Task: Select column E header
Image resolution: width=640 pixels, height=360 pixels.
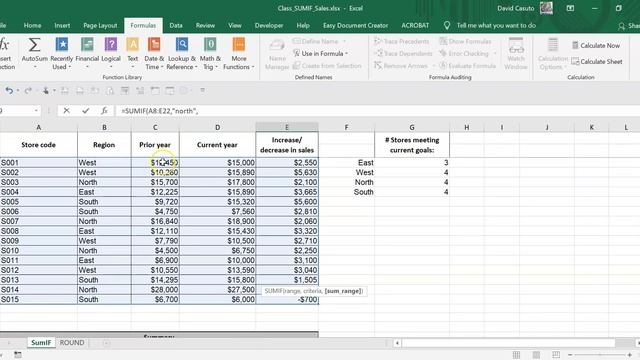Action: [x=287, y=127]
